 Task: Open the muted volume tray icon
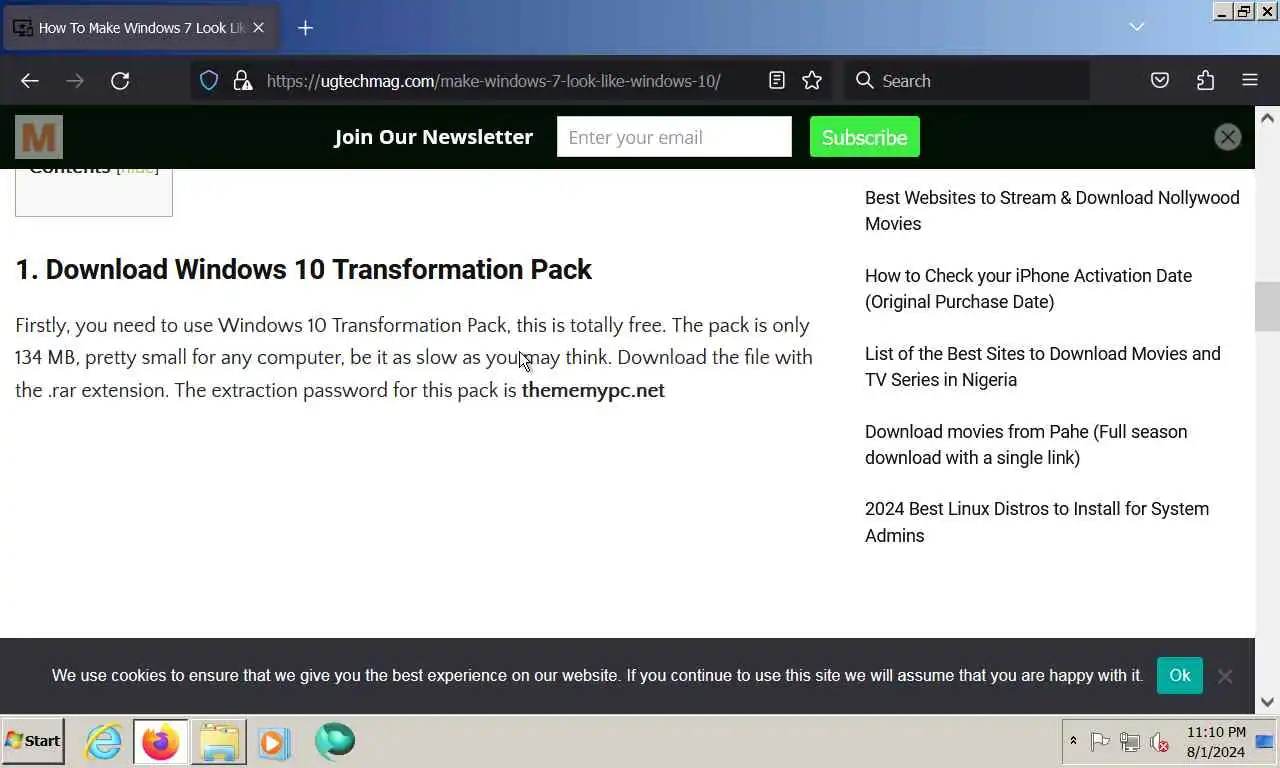(1160, 742)
